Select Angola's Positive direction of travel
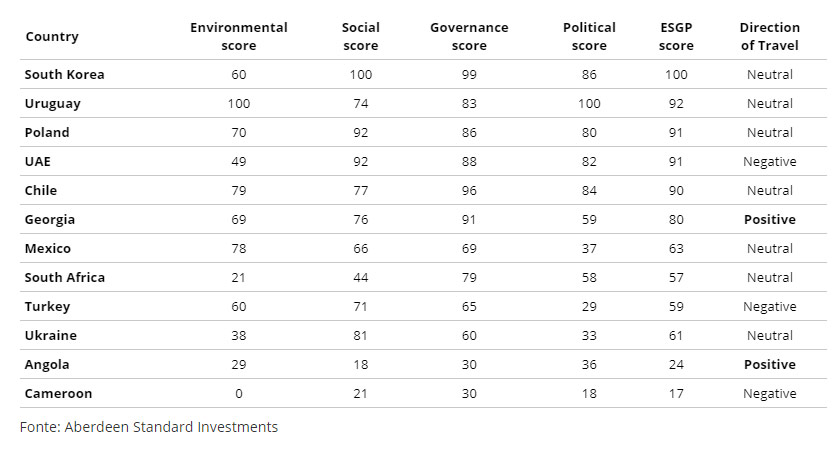Screen dimensions: 836x458 pos(769,365)
